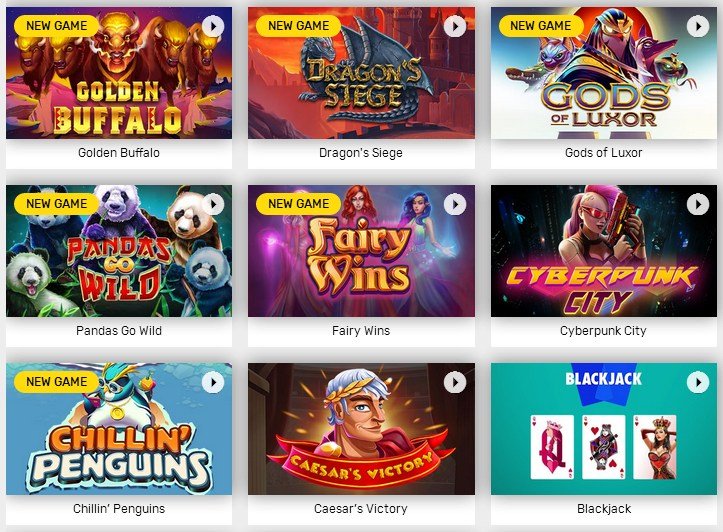Click play icon on Cyberpunk City tile
Viewport: 723px width, 532px height.
(x=698, y=204)
